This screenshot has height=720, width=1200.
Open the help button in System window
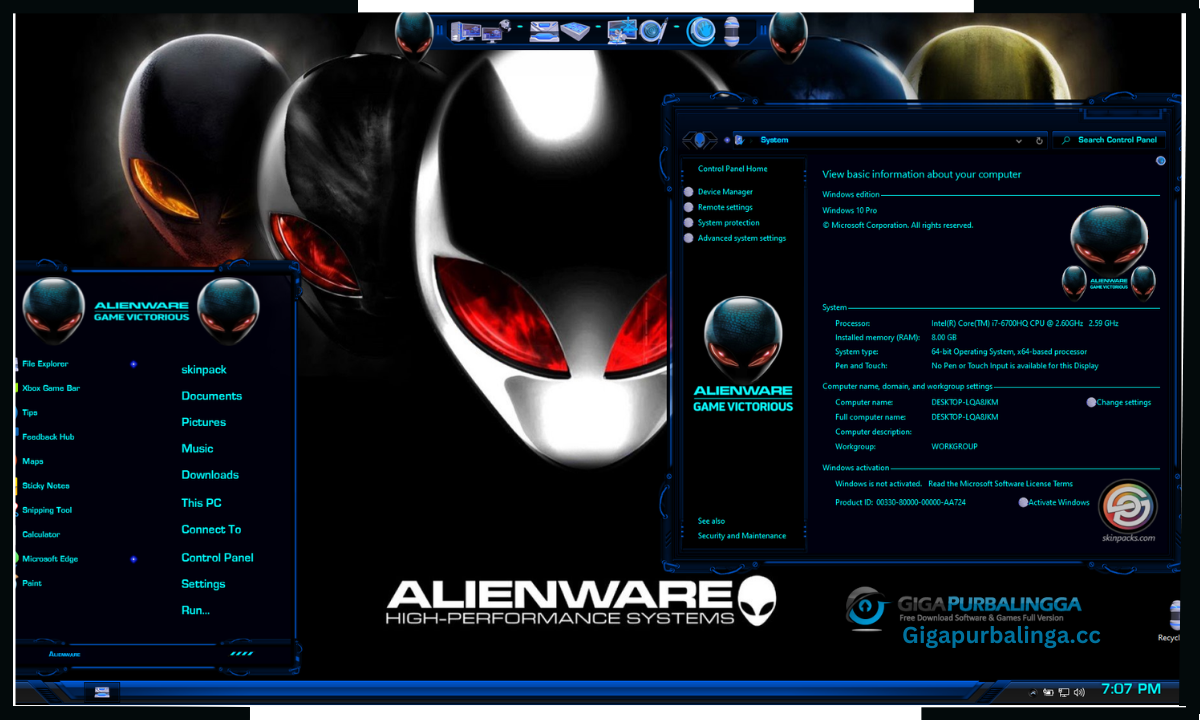click(1160, 161)
